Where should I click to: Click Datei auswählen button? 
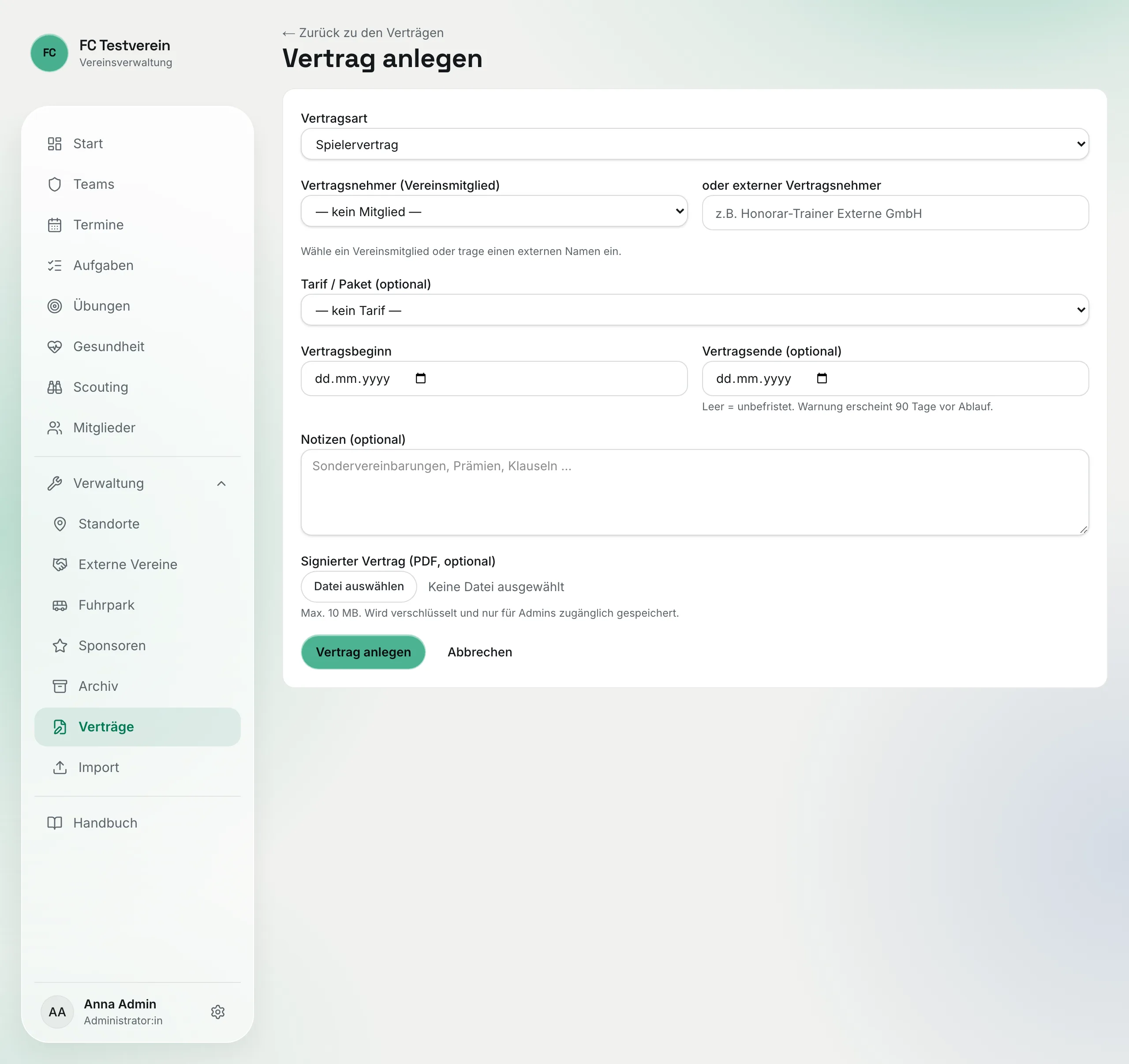point(359,587)
